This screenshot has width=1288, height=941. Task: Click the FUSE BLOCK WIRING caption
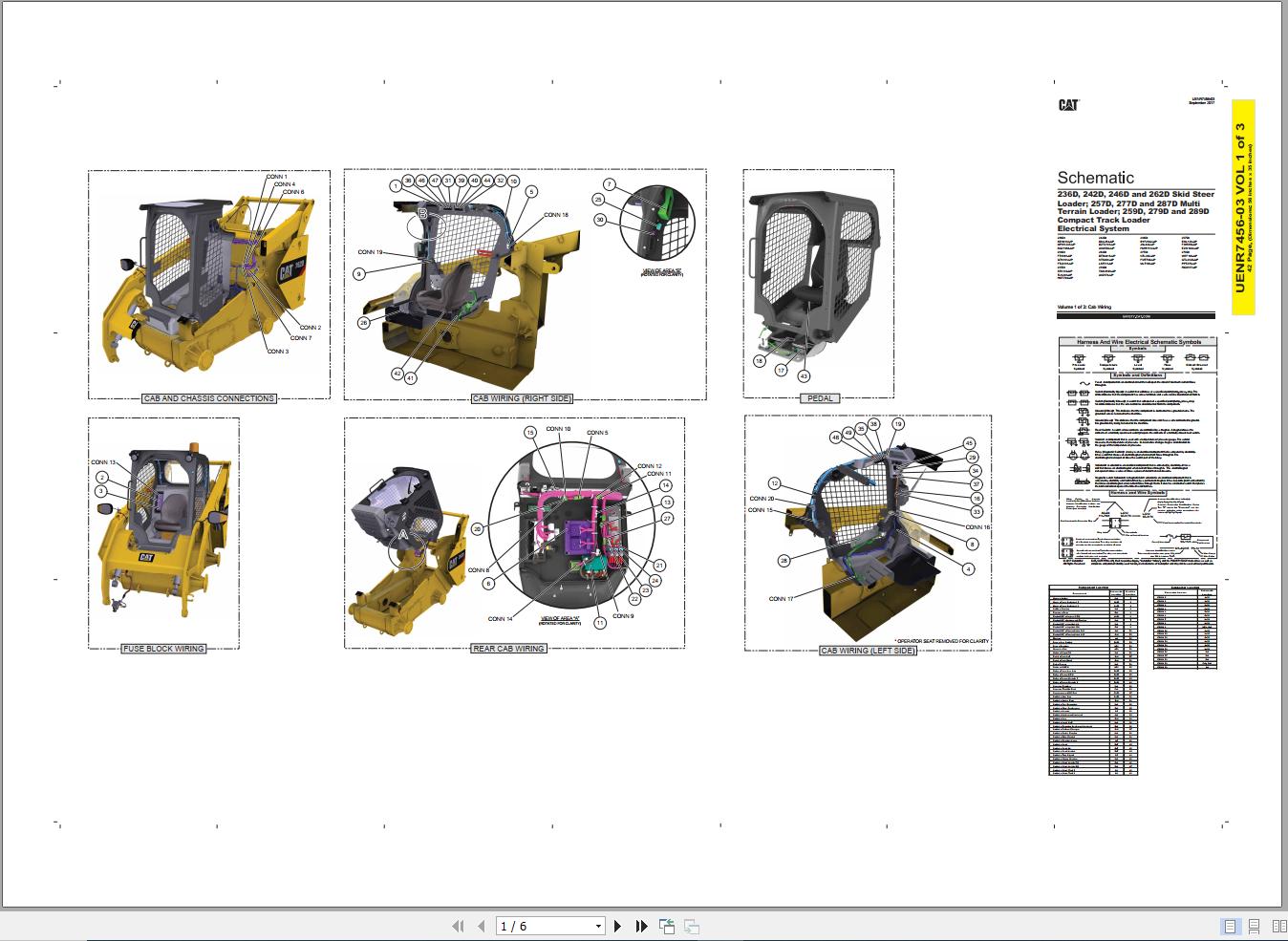coord(163,648)
